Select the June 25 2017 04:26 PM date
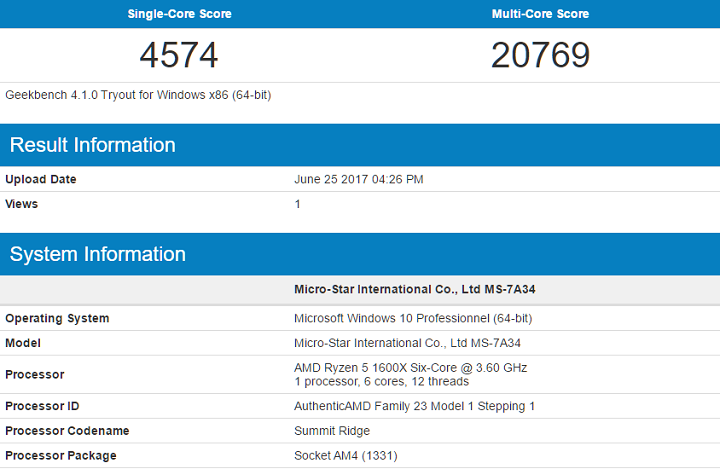720x469 pixels. coord(359,179)
